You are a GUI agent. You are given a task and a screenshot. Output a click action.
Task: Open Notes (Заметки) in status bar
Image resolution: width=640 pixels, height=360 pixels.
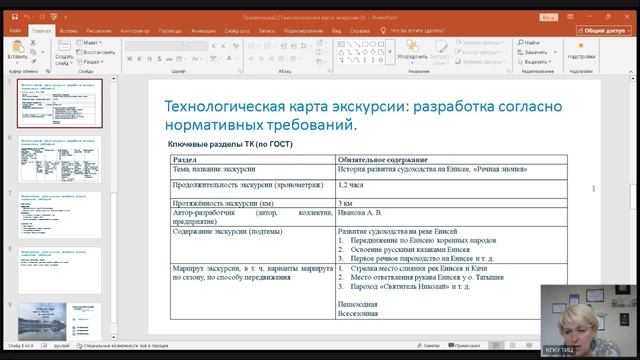pyautogui.click(x=429, y=346)
